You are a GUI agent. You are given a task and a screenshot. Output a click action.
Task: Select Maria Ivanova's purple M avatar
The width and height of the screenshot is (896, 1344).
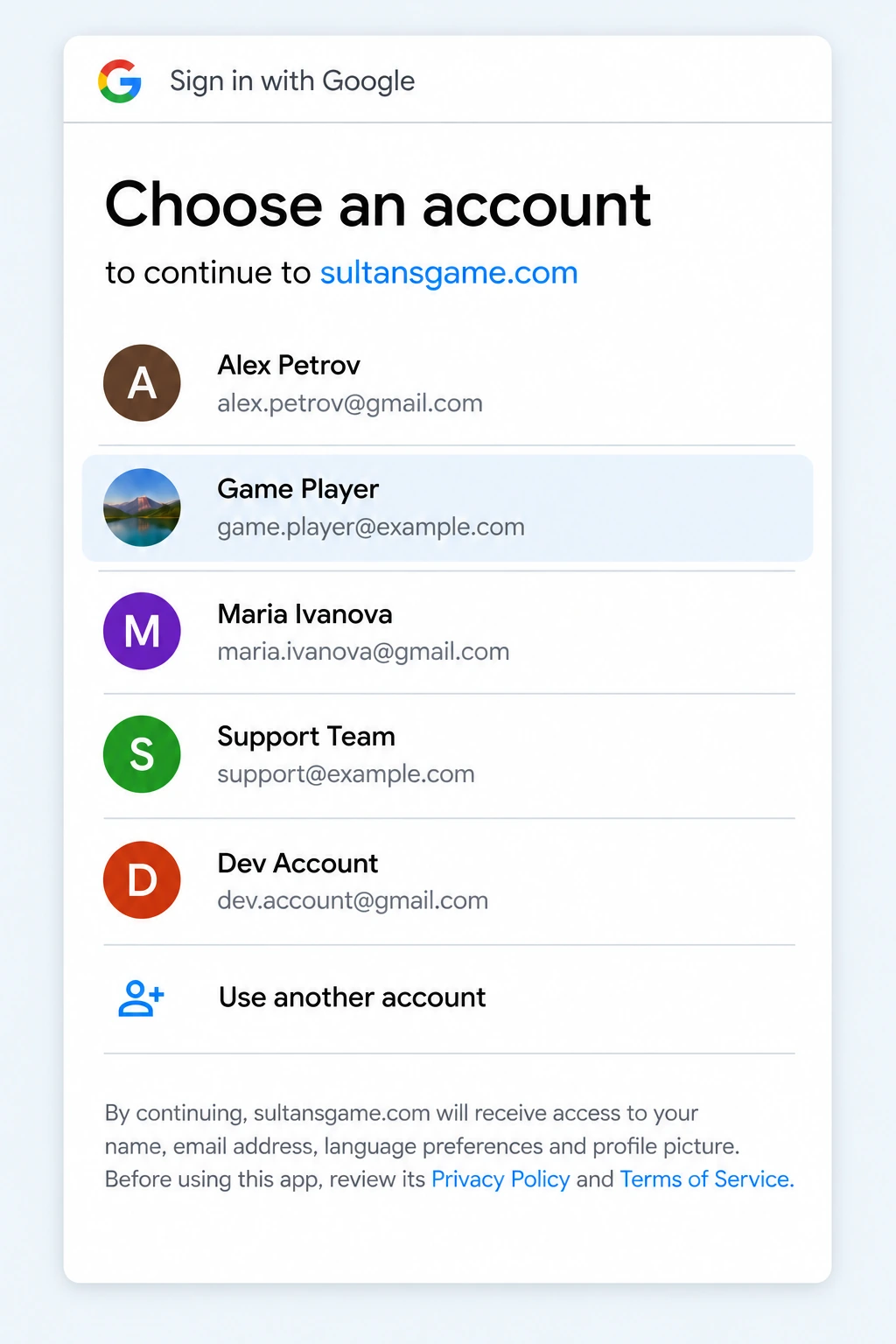(x=142, y=631)
